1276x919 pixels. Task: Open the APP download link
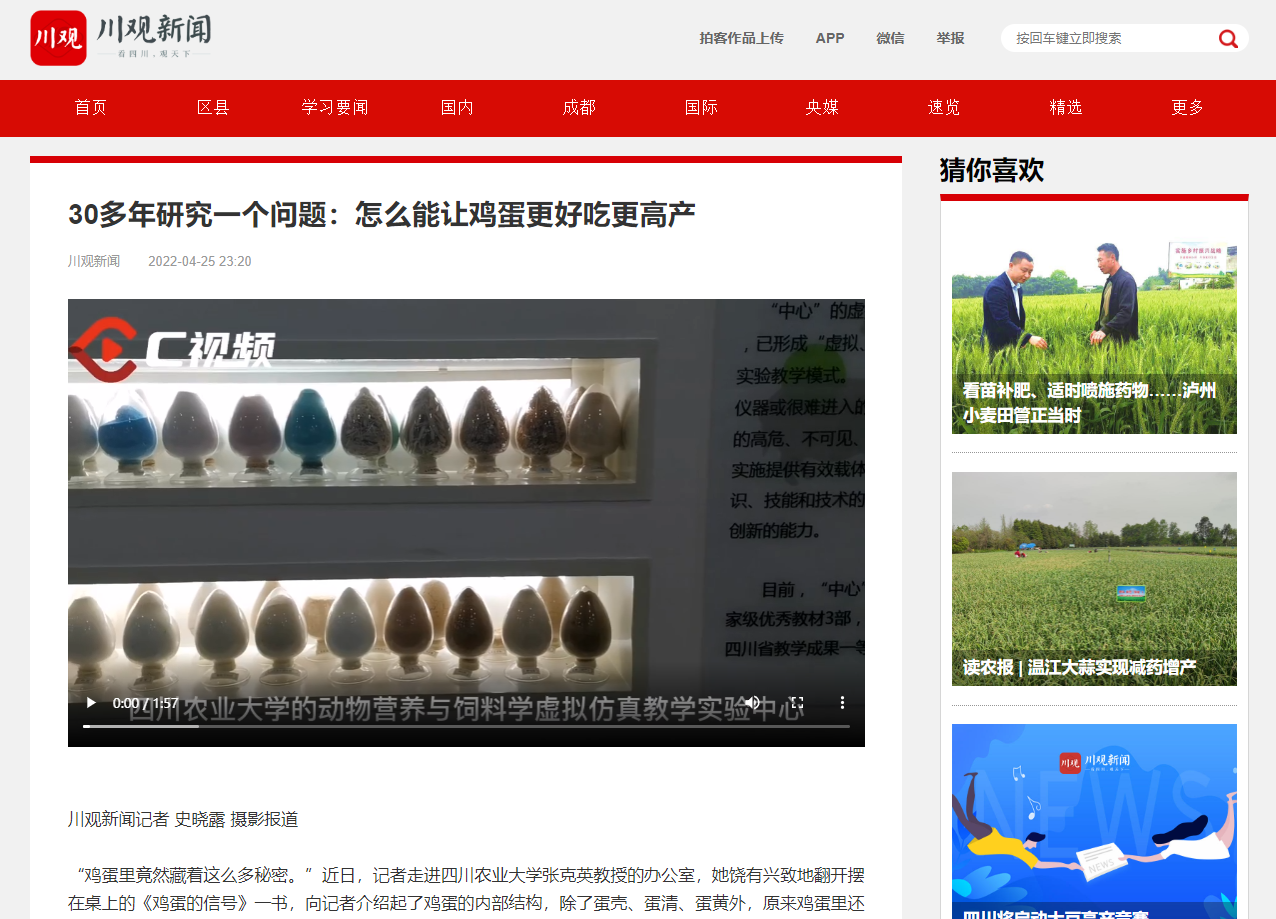coord(830,38)
